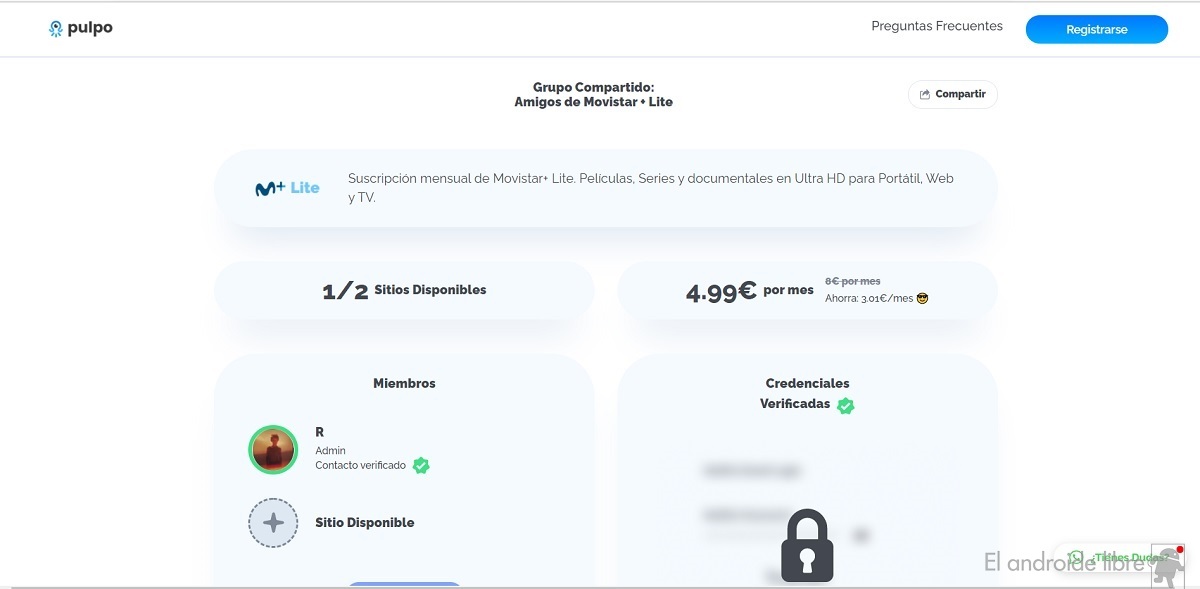Click the Credenciales Verificadas green check badge
Image resolution: width=1200 pixels, height=589 pixels.
click(846, 405)
